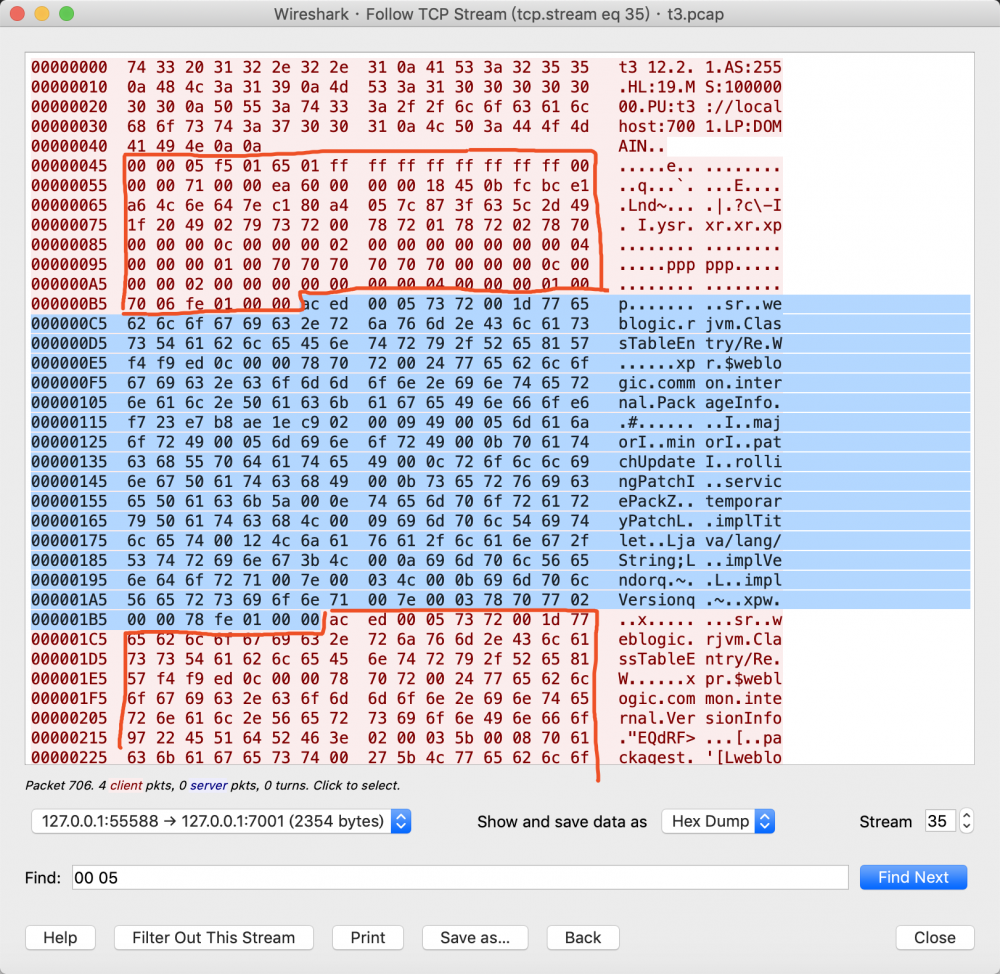This screenshot has height=974, width=1000.
Task: Click ASCII text 't3 12.2. 1.AS:255'
Action: 700,67
